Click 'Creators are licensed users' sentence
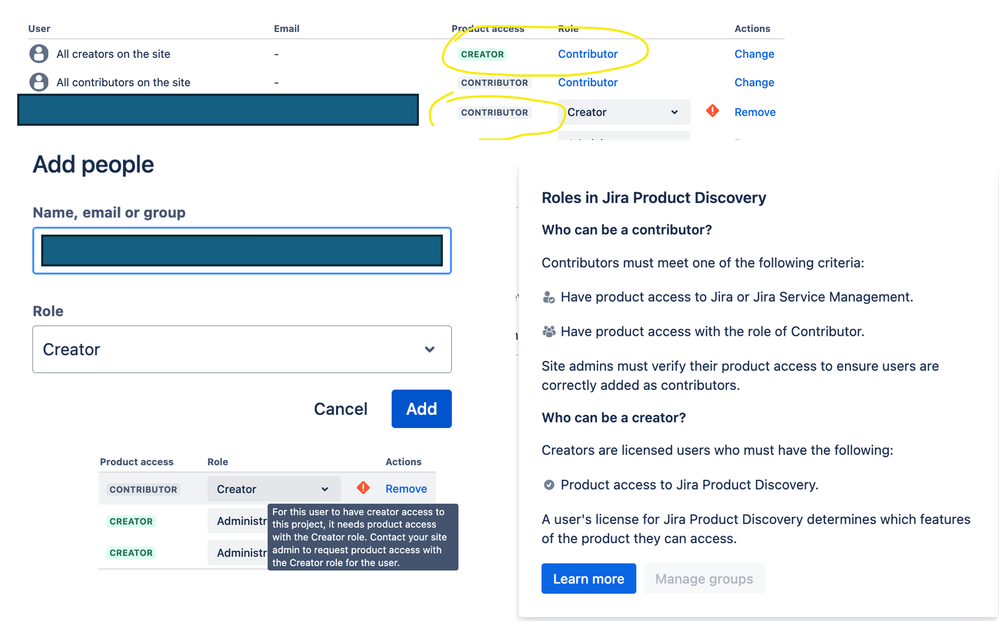The height and width of the screenshot is (622, 999). (717, 450)
